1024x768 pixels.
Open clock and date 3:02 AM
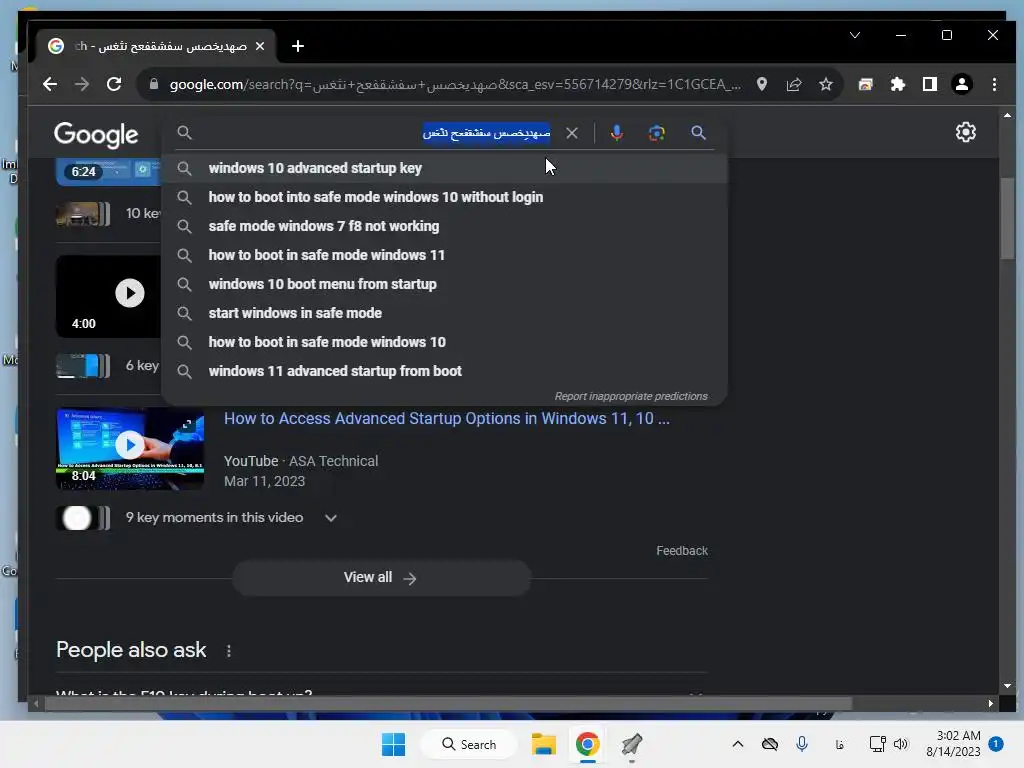click(953, 744)
